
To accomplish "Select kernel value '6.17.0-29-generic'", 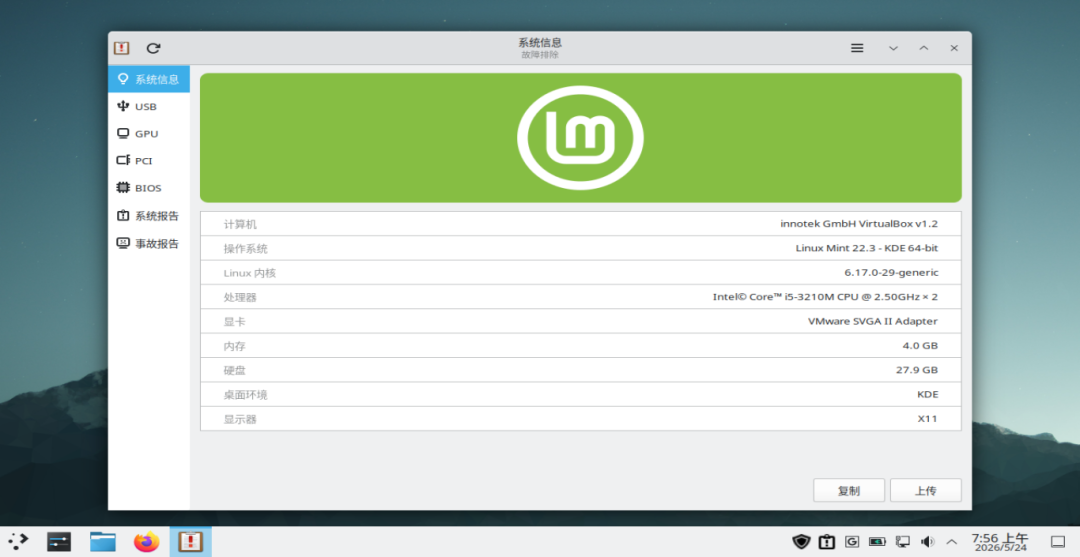I will pos(891,273).
